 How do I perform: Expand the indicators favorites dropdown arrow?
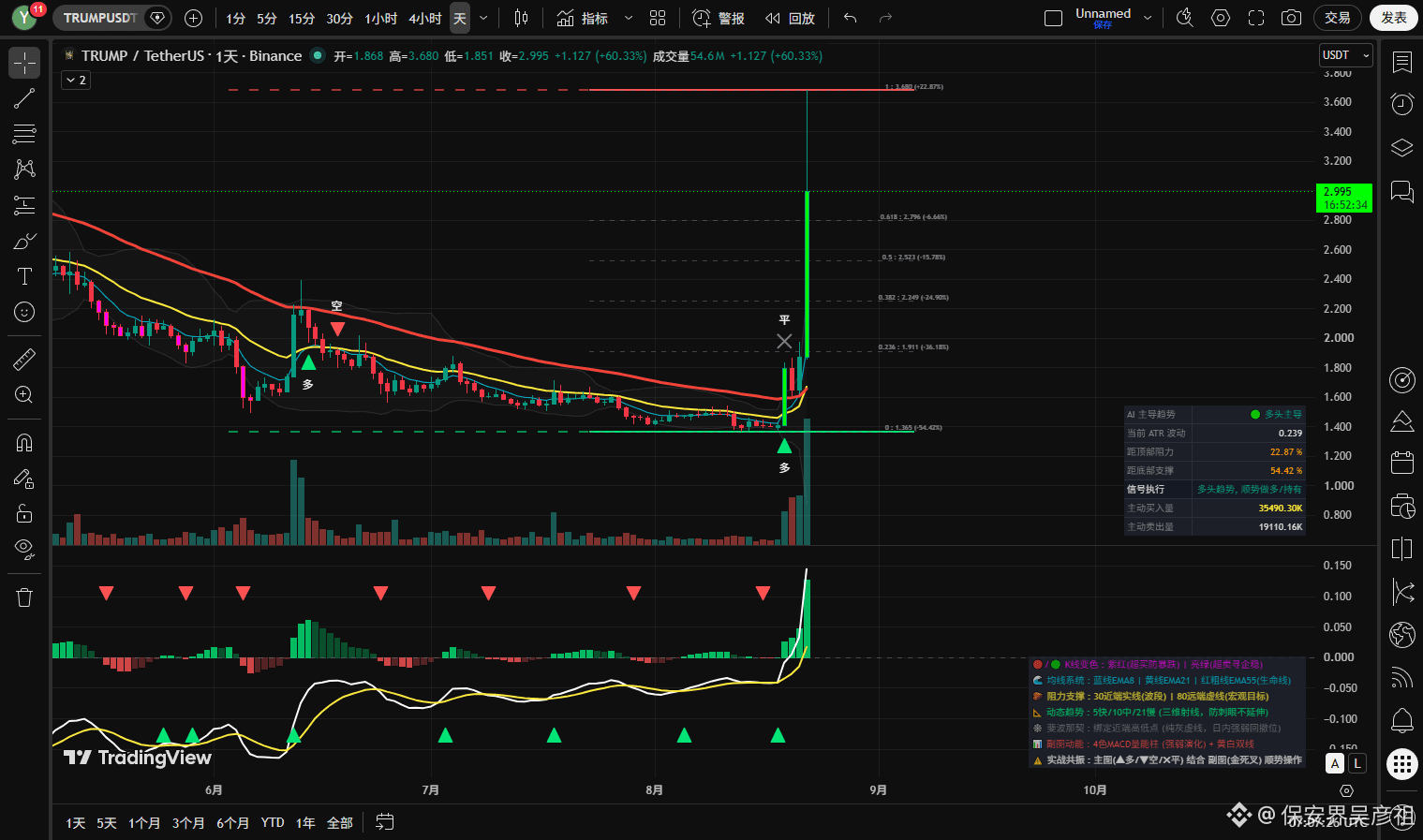click(629, 18)
